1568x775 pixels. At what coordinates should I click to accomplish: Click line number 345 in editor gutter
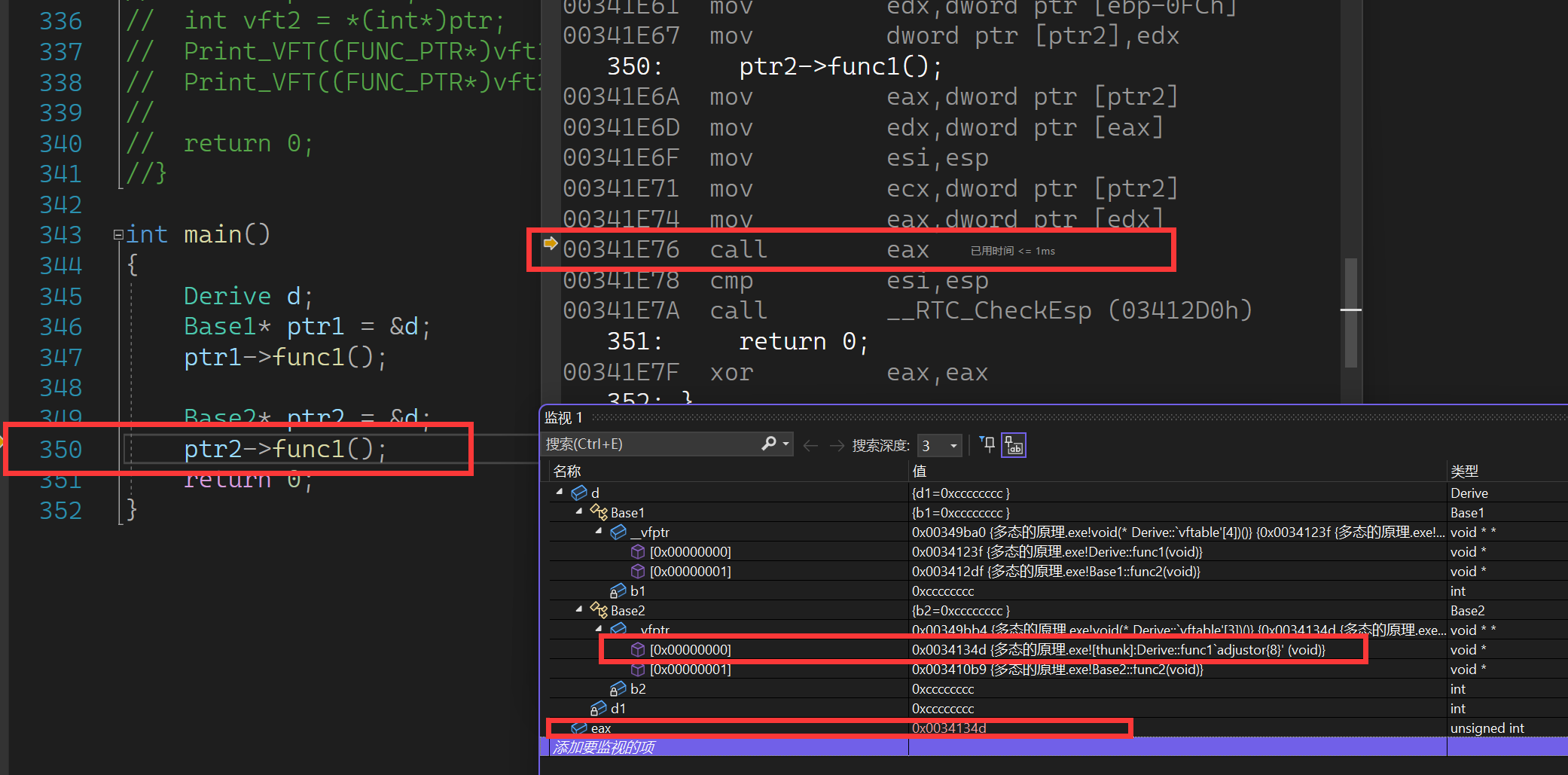pyautogui.click(x=60, y=296)
